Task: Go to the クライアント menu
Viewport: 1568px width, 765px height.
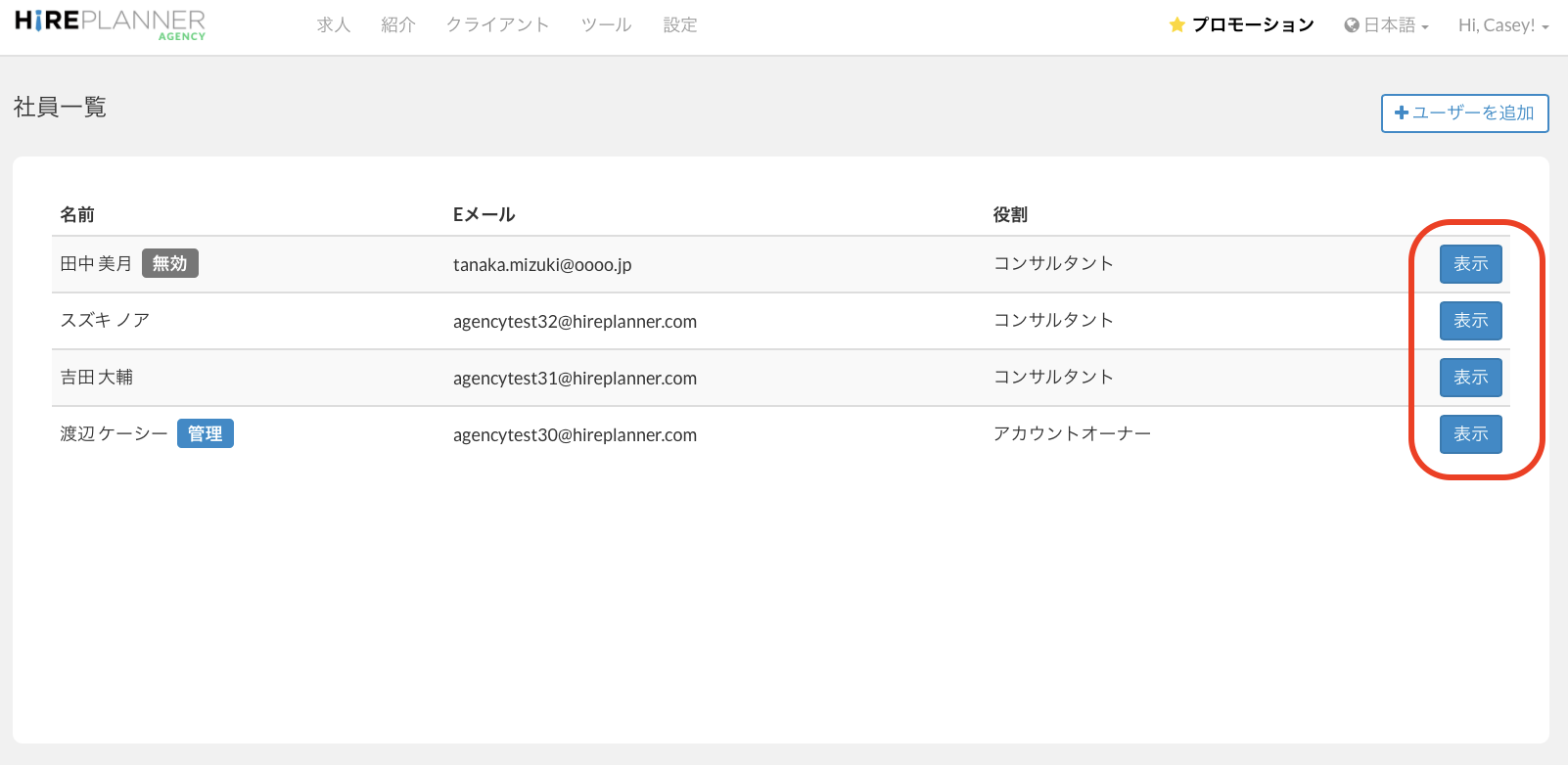Action: pos(497,25)
